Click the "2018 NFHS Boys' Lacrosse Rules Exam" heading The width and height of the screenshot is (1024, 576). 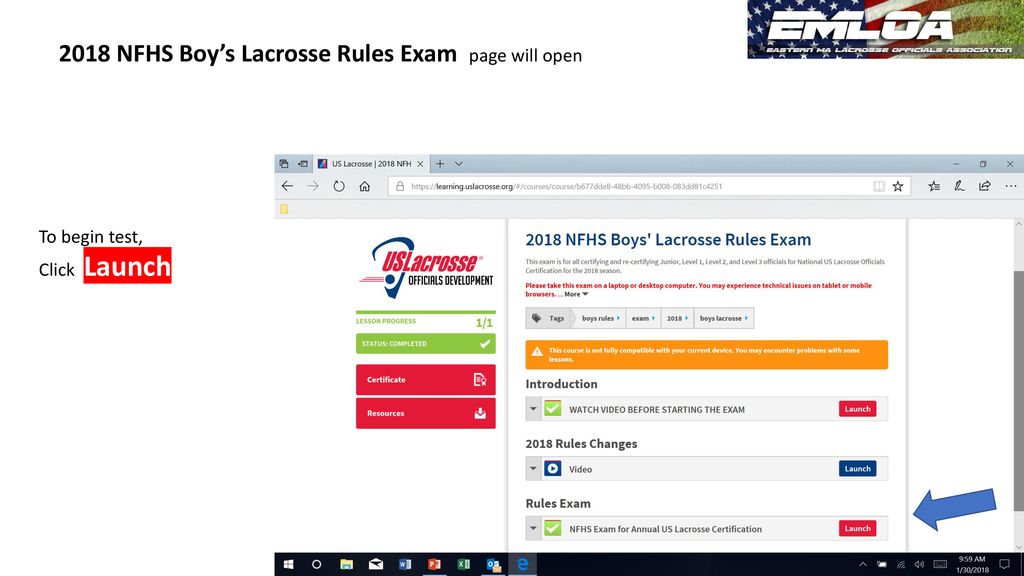(668, 240)
